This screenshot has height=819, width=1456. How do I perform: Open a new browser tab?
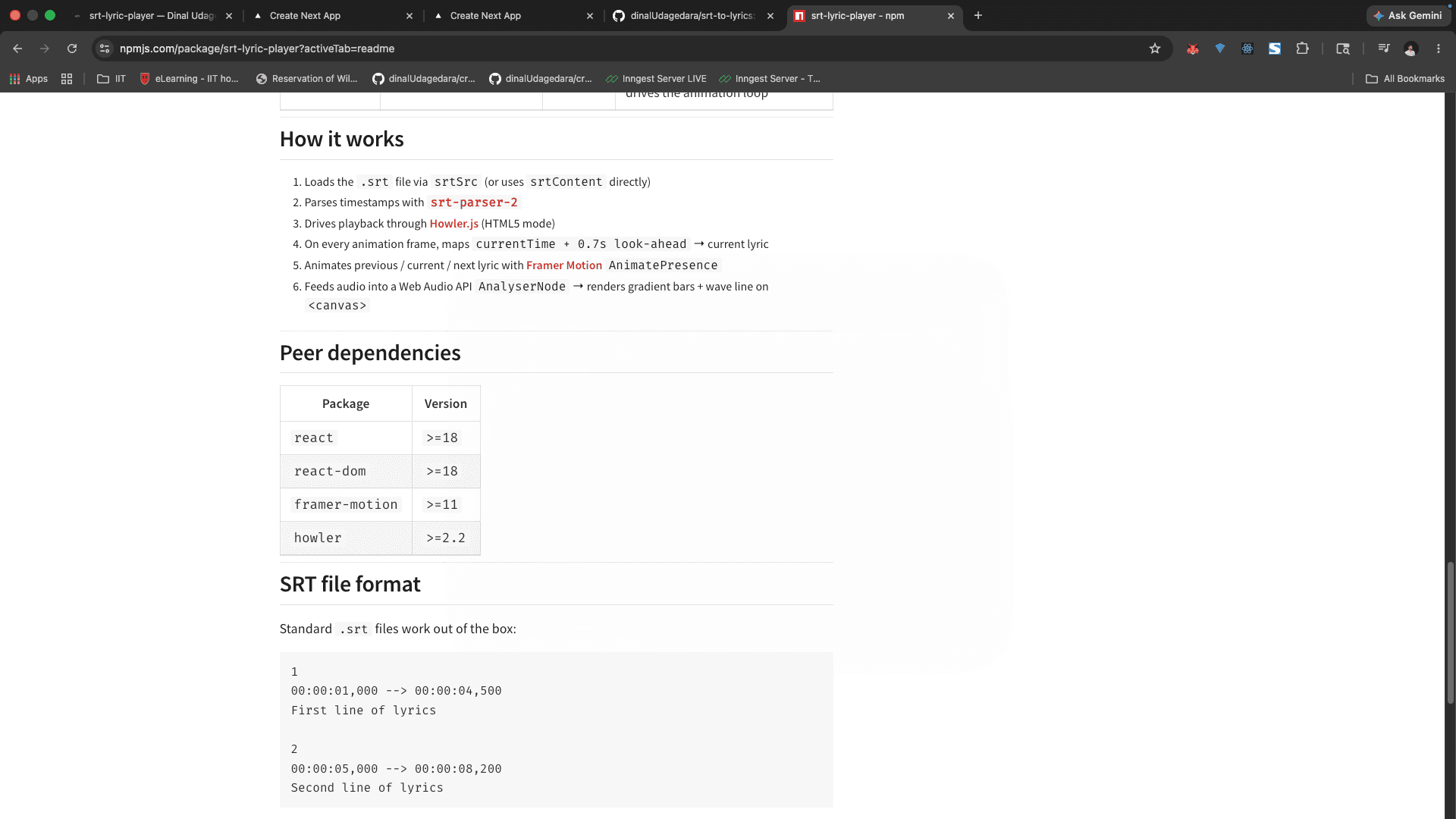tap(978, 15)
